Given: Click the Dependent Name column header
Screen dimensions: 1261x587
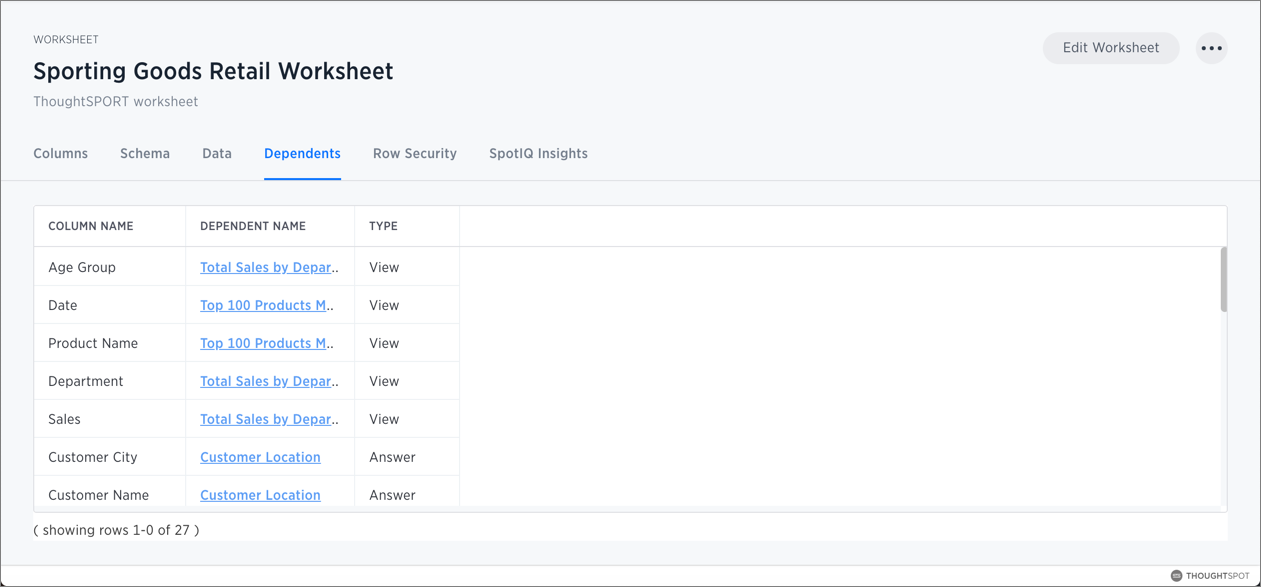Looking at the screenshot, I should (x=253, y=226).
